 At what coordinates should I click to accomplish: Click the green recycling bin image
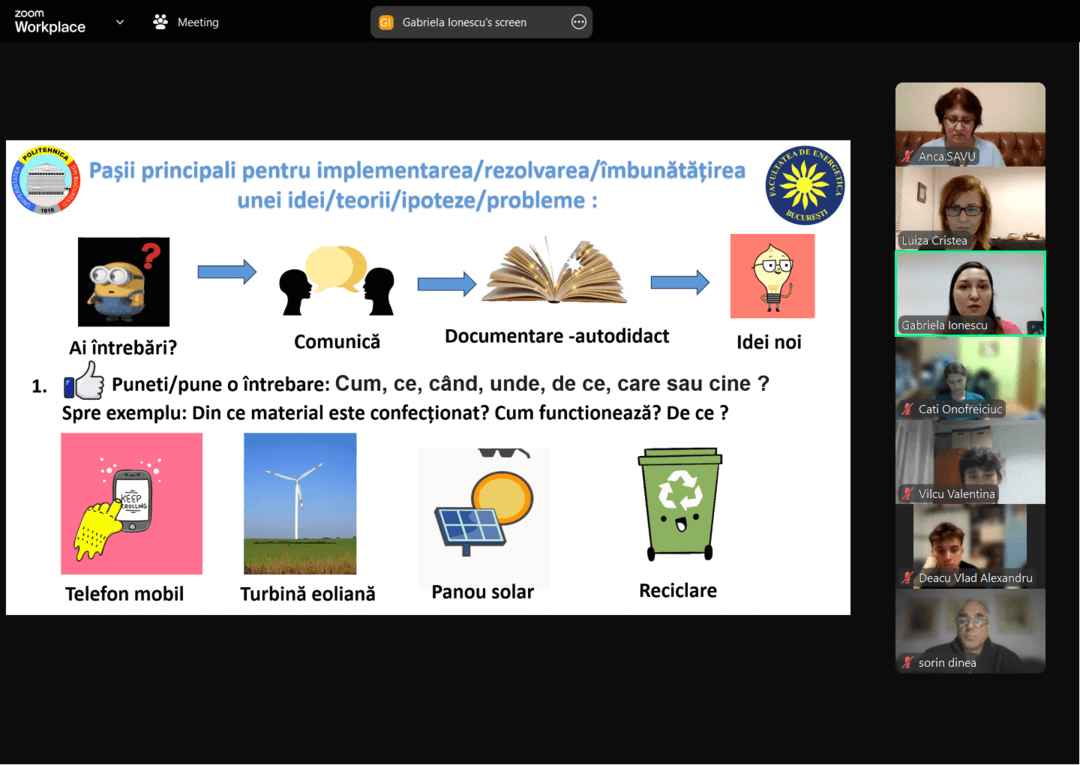pos(680,504)
